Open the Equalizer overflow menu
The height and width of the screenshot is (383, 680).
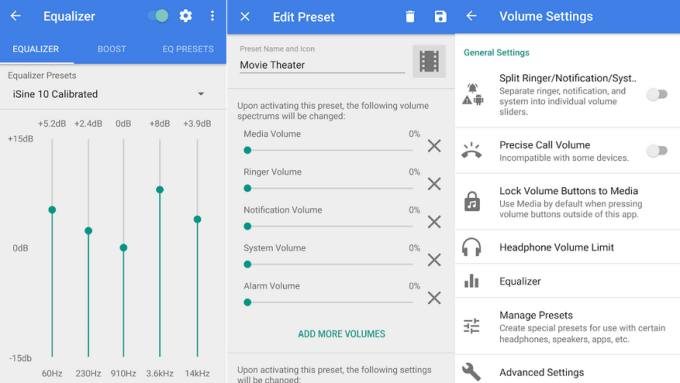coord(212,16)
